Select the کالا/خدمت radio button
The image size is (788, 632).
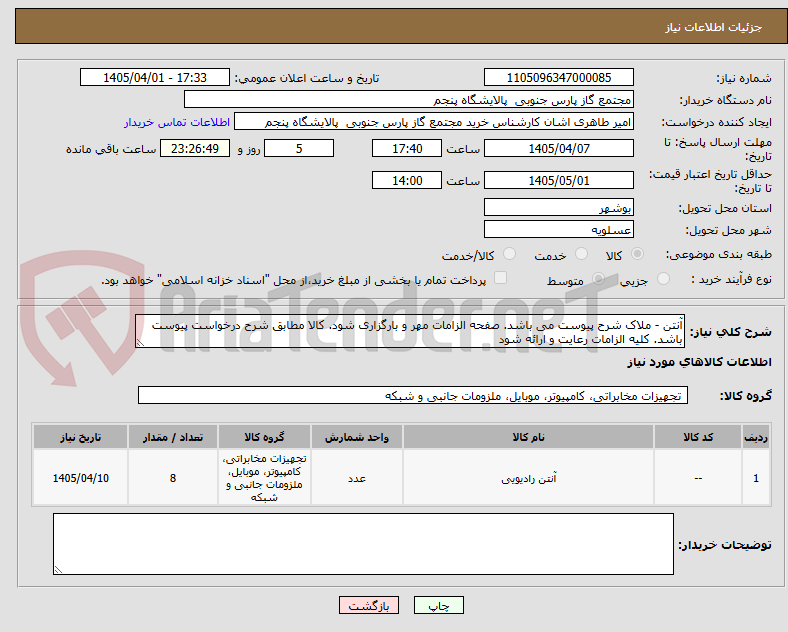(510, 254)
